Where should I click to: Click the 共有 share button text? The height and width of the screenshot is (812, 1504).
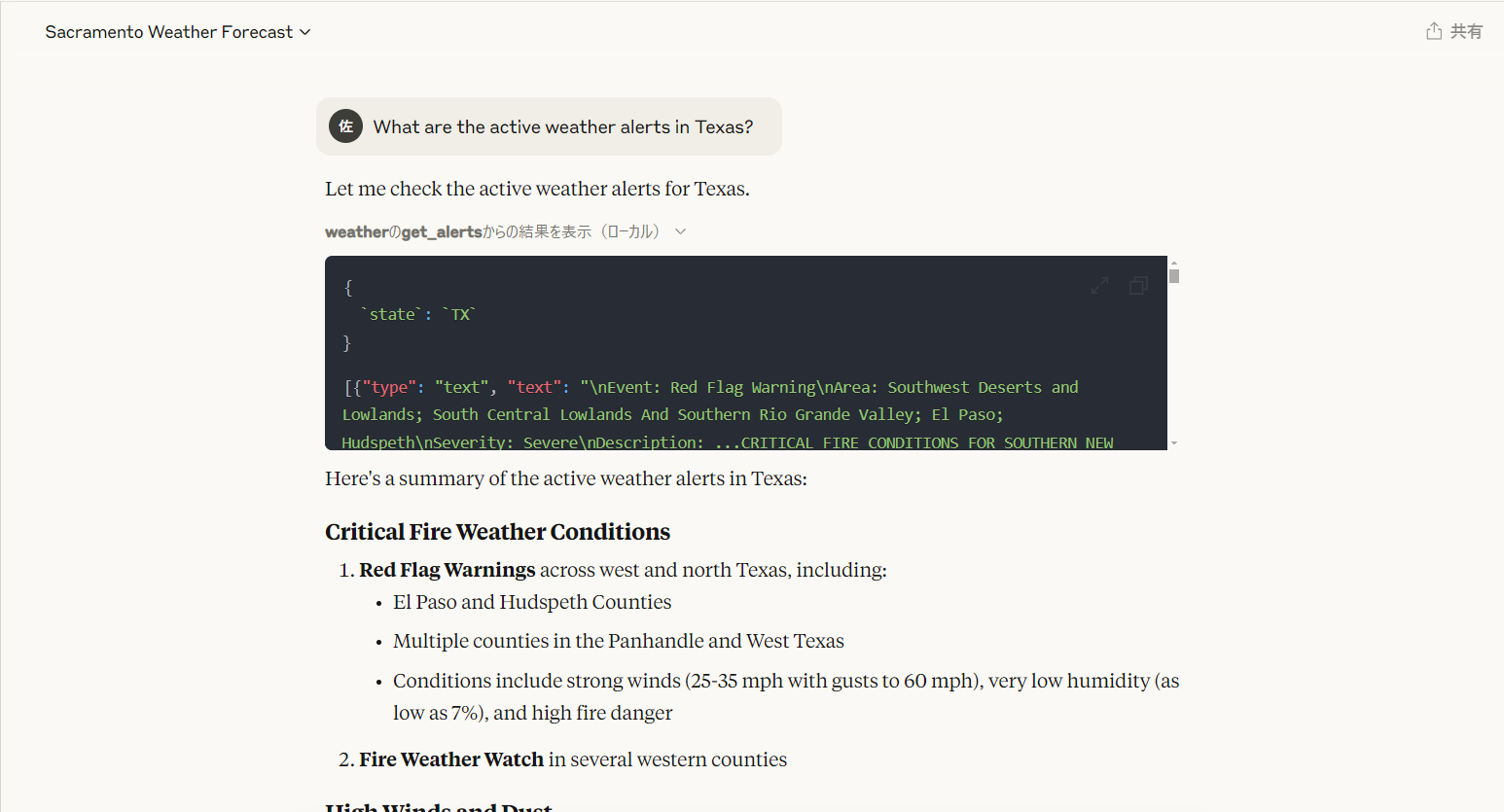1466,31
